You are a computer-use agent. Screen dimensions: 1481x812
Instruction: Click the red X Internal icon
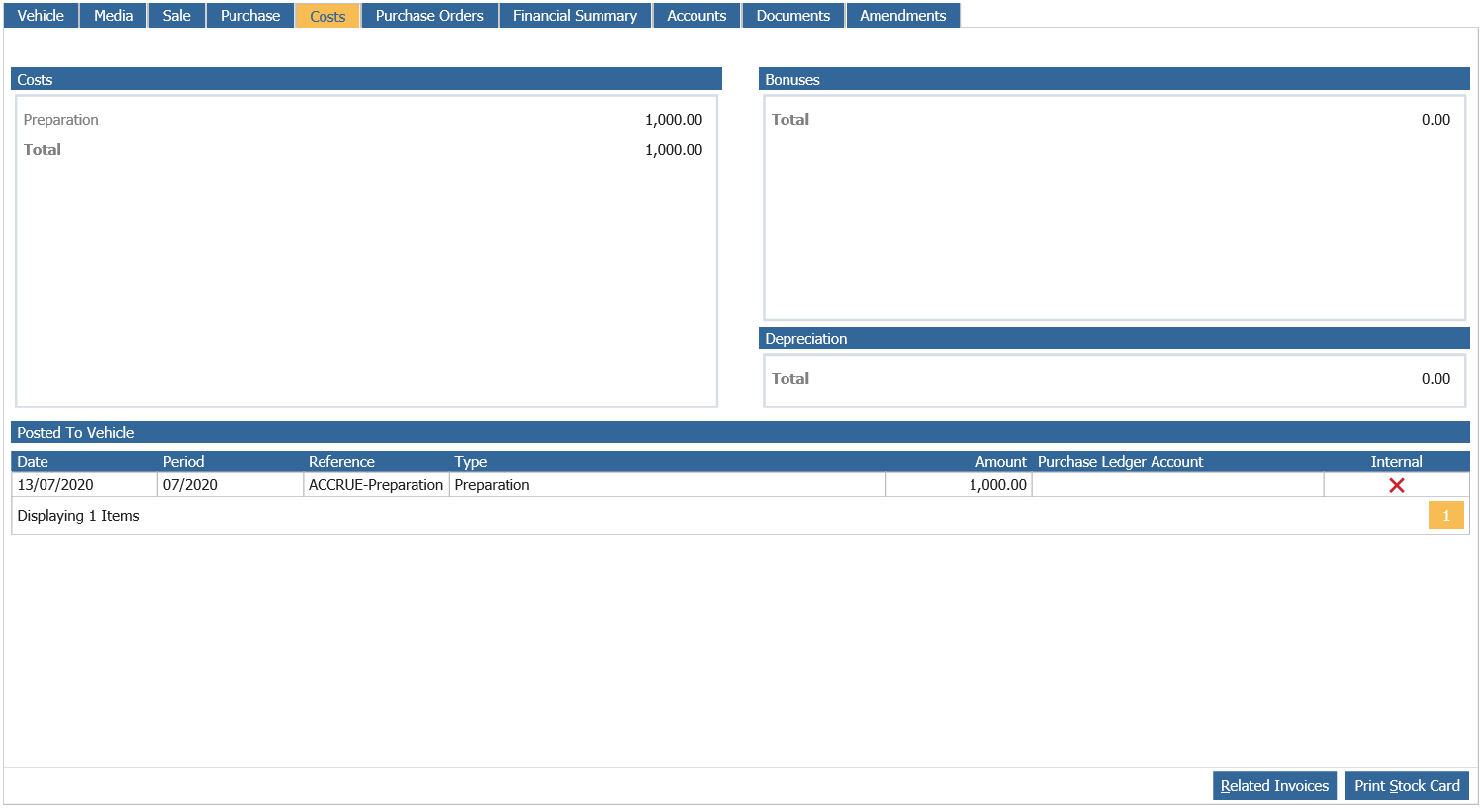1396,485
